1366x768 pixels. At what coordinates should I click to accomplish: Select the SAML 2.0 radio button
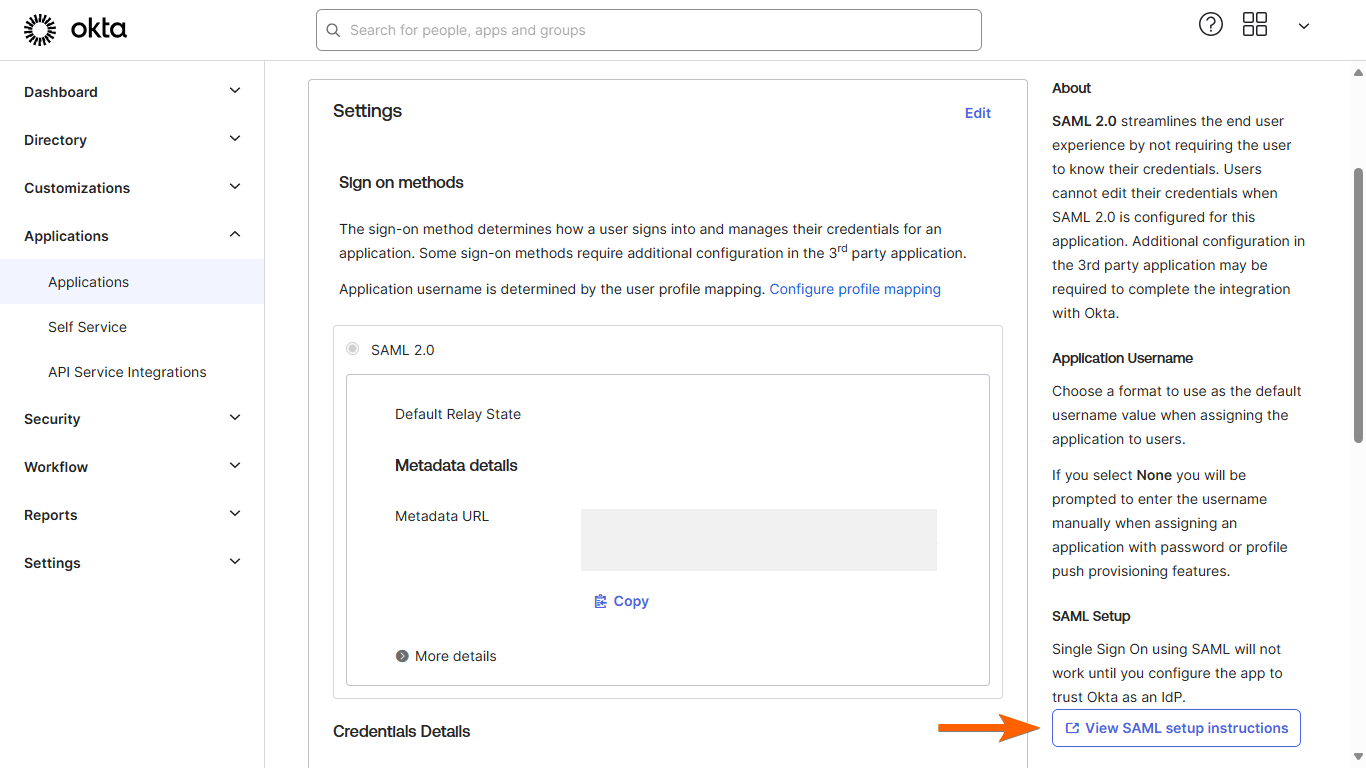pos(352,349)
